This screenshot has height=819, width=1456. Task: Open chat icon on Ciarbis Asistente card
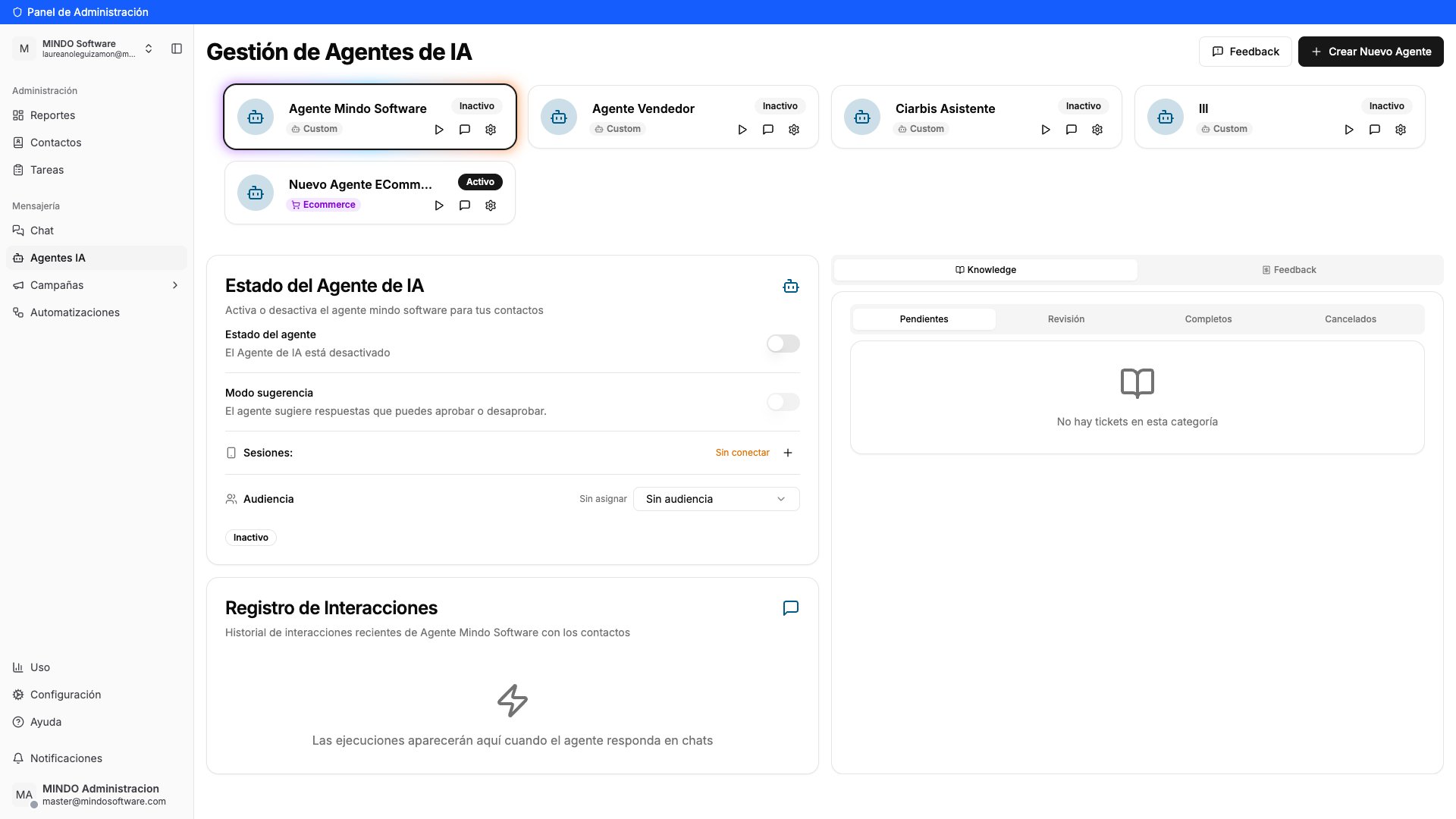[x=1072, y=130]
